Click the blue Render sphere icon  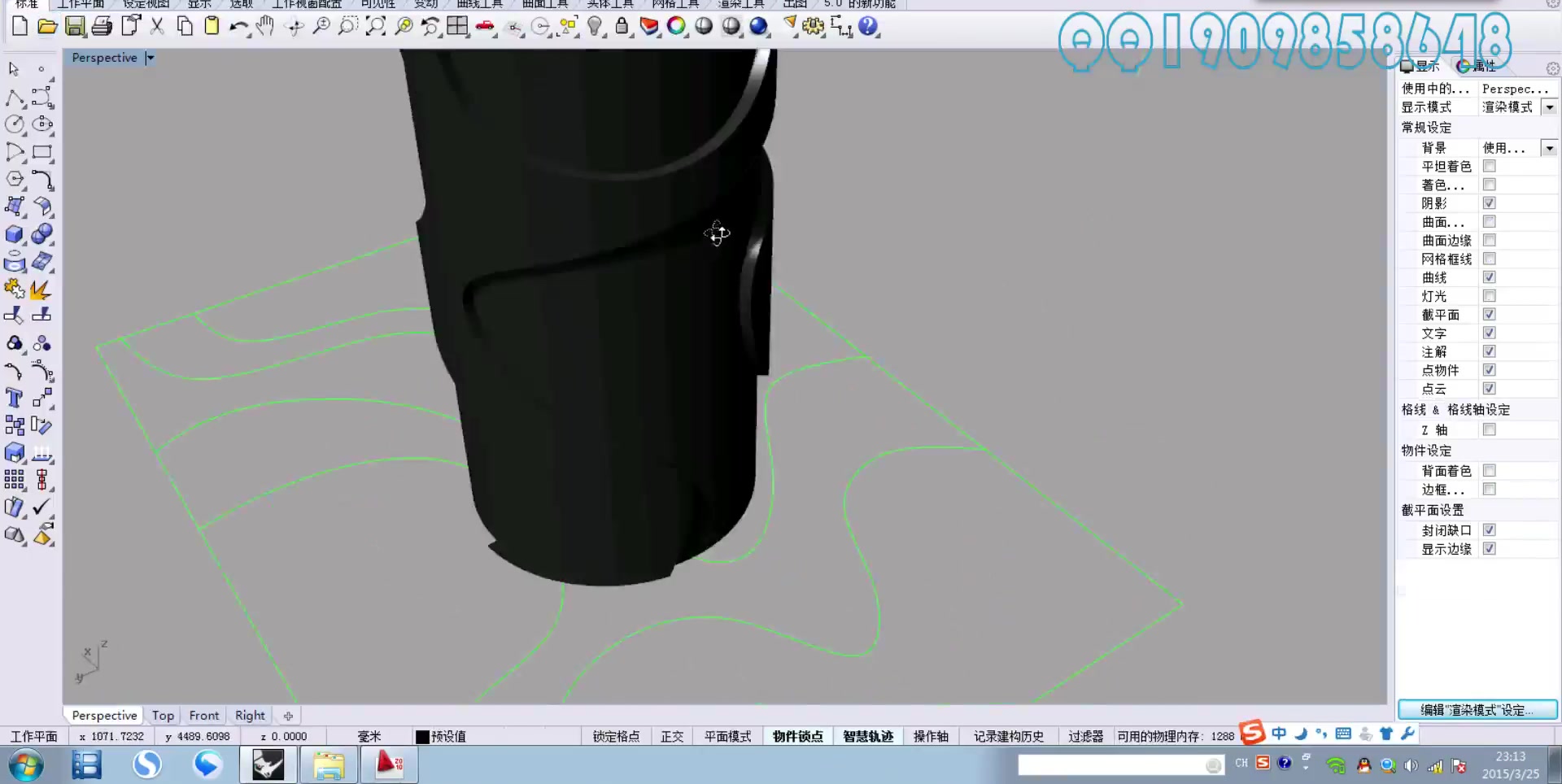(x=759, y=26)
